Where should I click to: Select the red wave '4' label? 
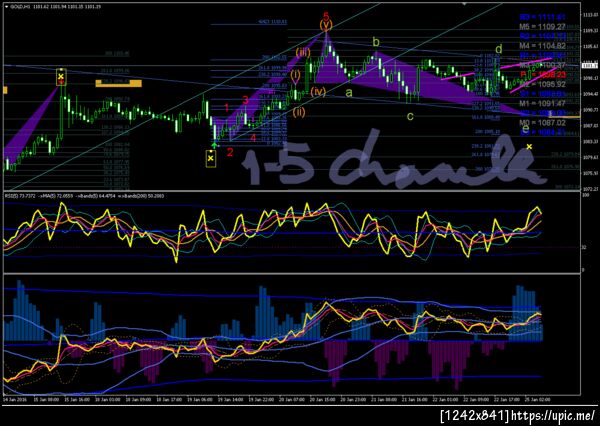pos(253,138)
